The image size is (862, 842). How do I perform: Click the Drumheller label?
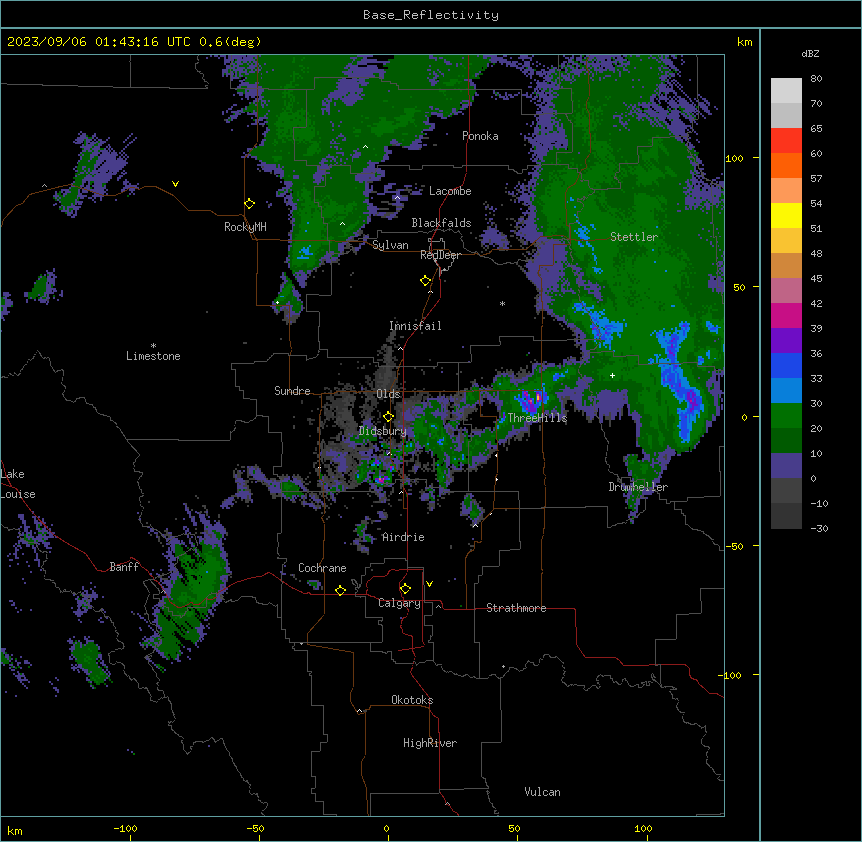point(638,487)
